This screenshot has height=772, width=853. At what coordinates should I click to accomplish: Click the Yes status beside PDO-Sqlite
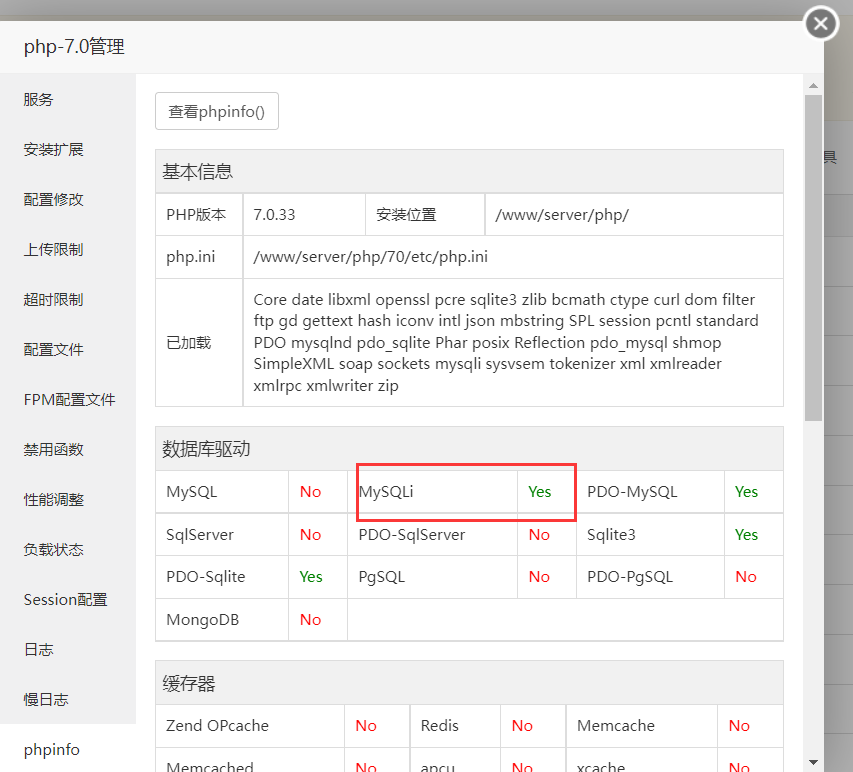[311, 577]
